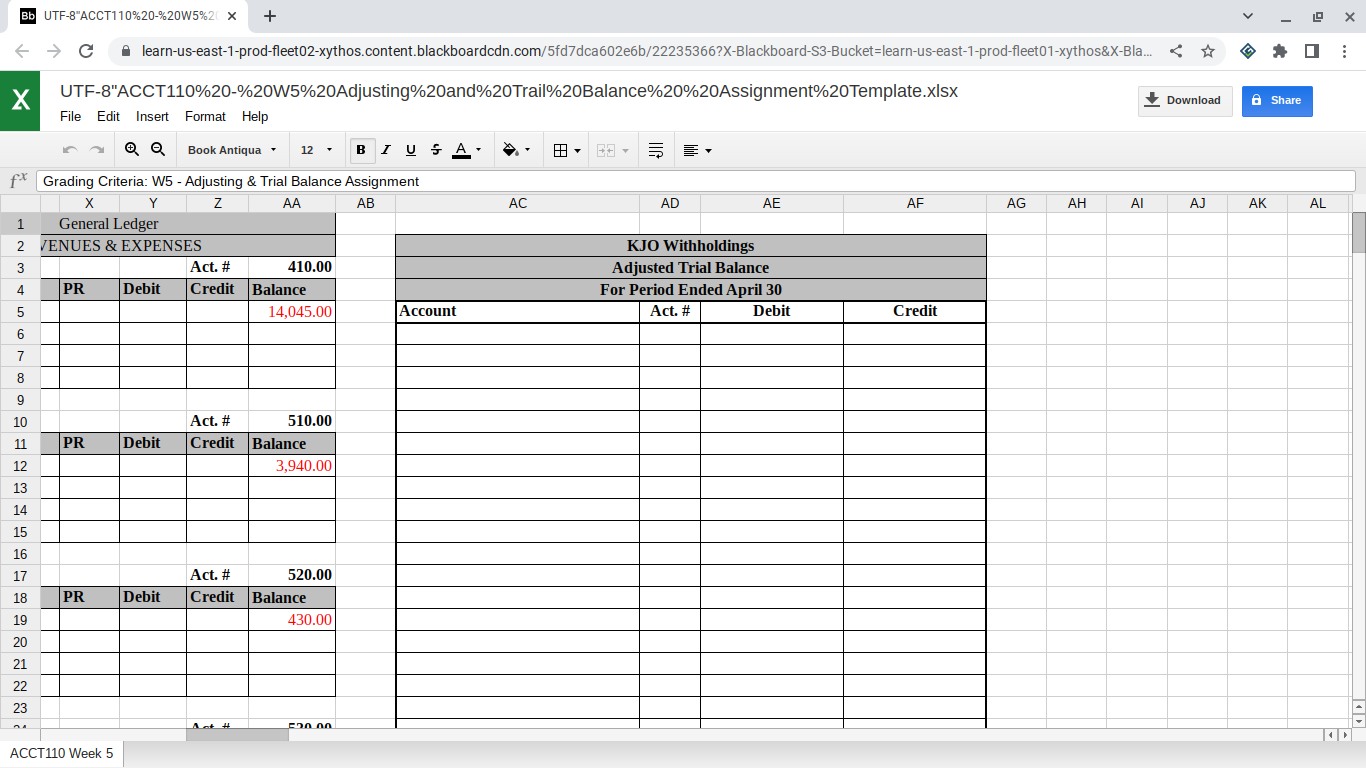Expand the alignment dropdown arrow
Image resolution: width=1366 pixels, height=768 pixels.
(x=708, y=150)
